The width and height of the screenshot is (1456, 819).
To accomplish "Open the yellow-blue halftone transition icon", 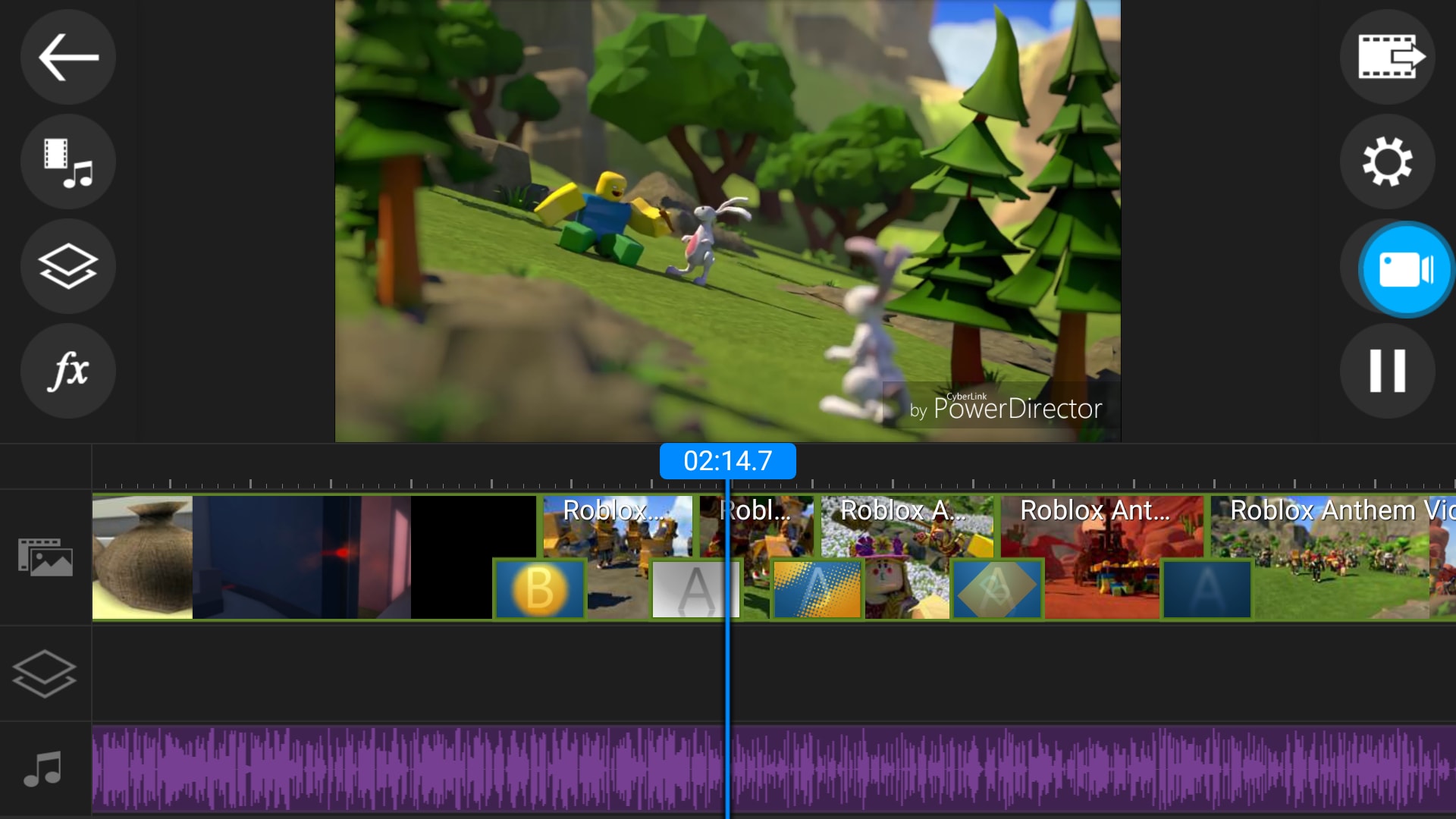I will [817, 589].
